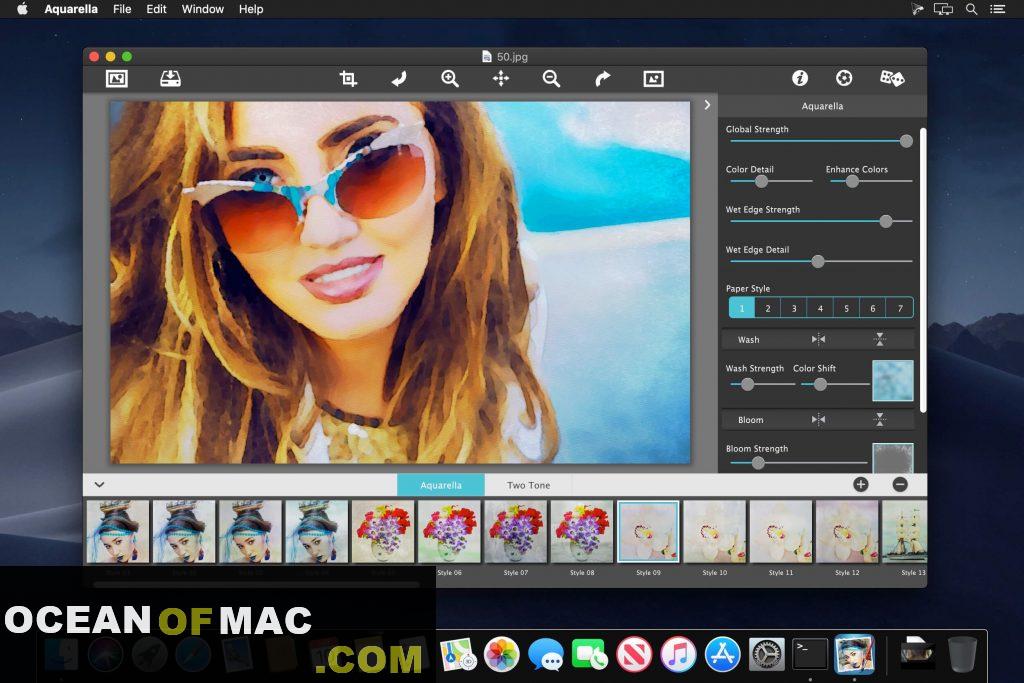Click the Enhance Colors slider handle
Image resolution: width=1024 pixels, height=683 pixels.
852,182
